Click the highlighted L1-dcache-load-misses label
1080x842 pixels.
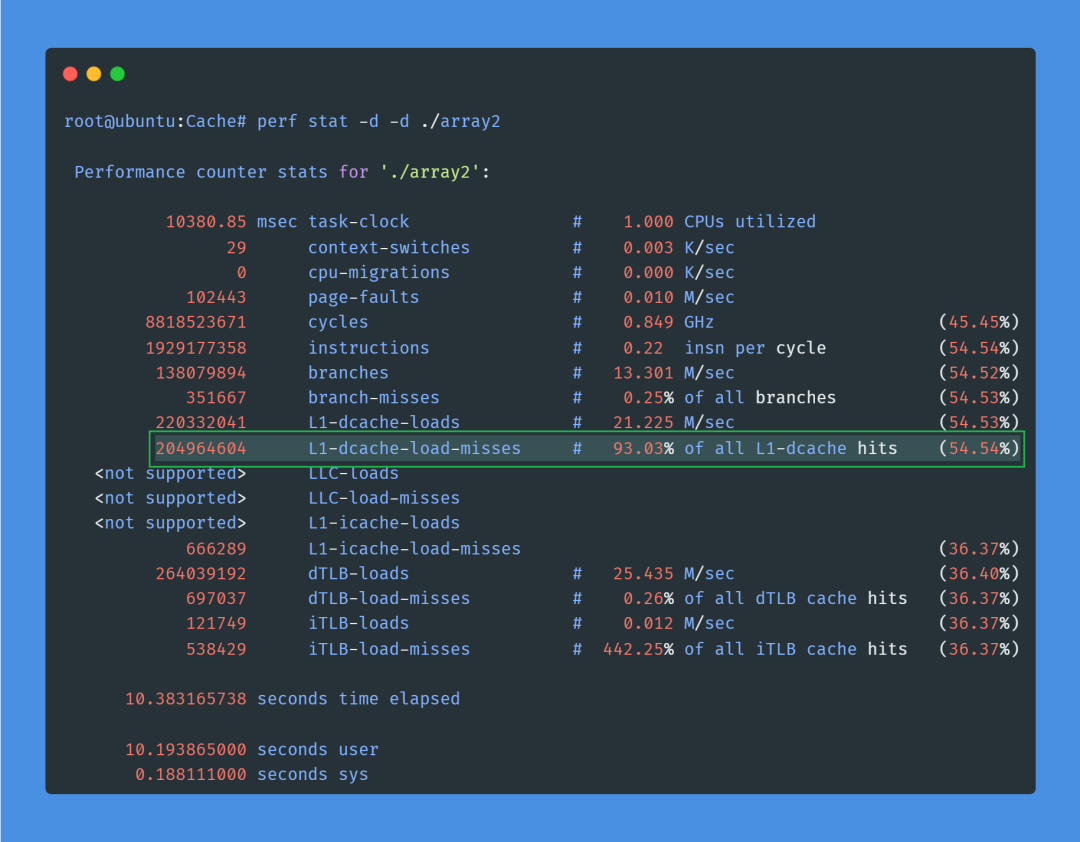tap(414, 448)
